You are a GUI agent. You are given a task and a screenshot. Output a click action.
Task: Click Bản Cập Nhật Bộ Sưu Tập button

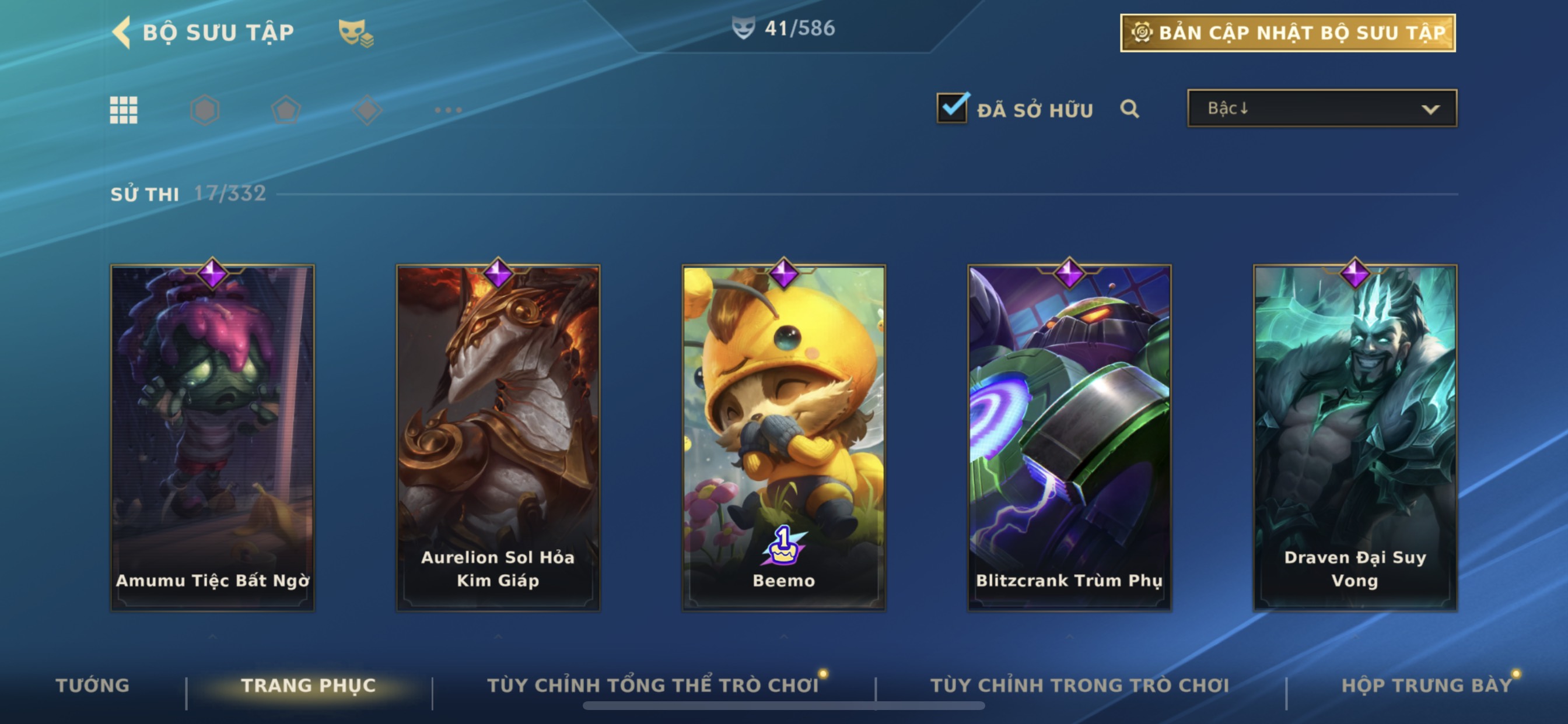pyautogui.click(x=1288, y=33)
